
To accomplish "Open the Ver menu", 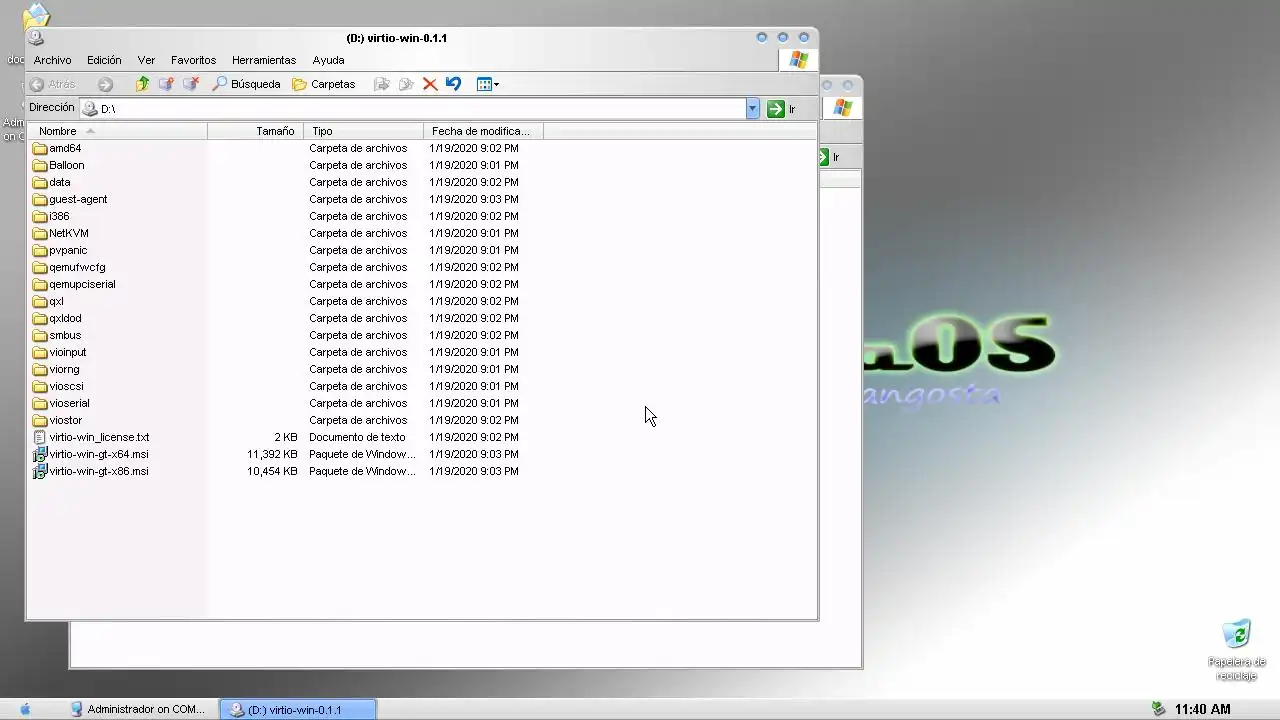I will pos(146,60).
